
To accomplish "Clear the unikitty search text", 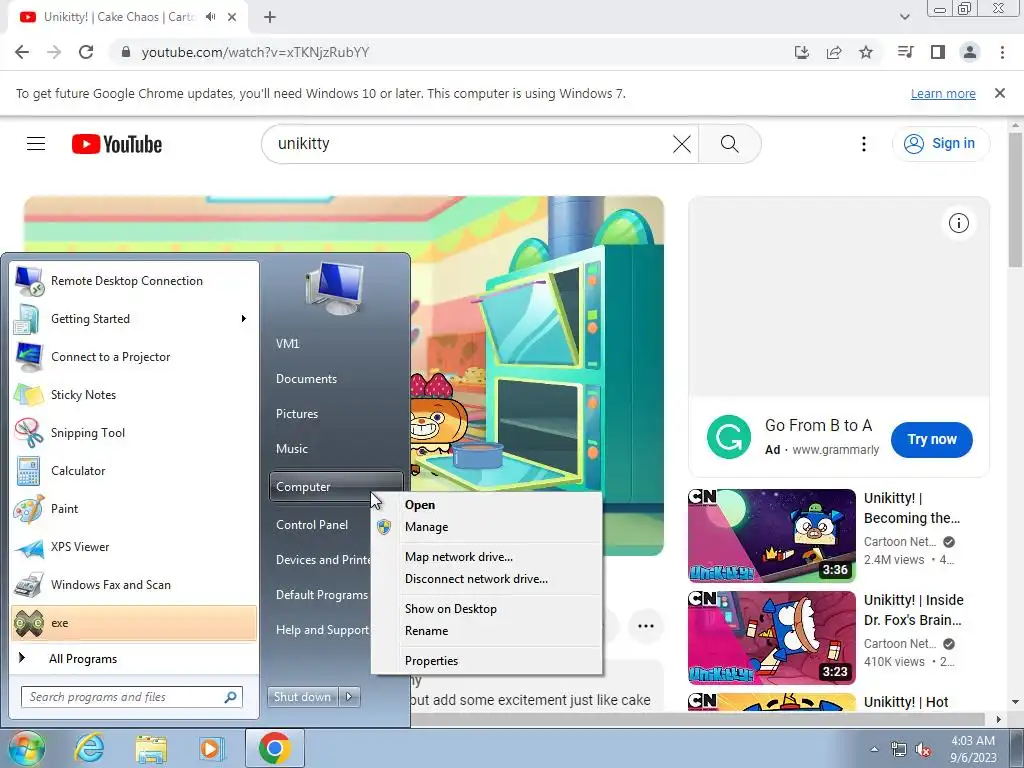I will coord(681,144).
